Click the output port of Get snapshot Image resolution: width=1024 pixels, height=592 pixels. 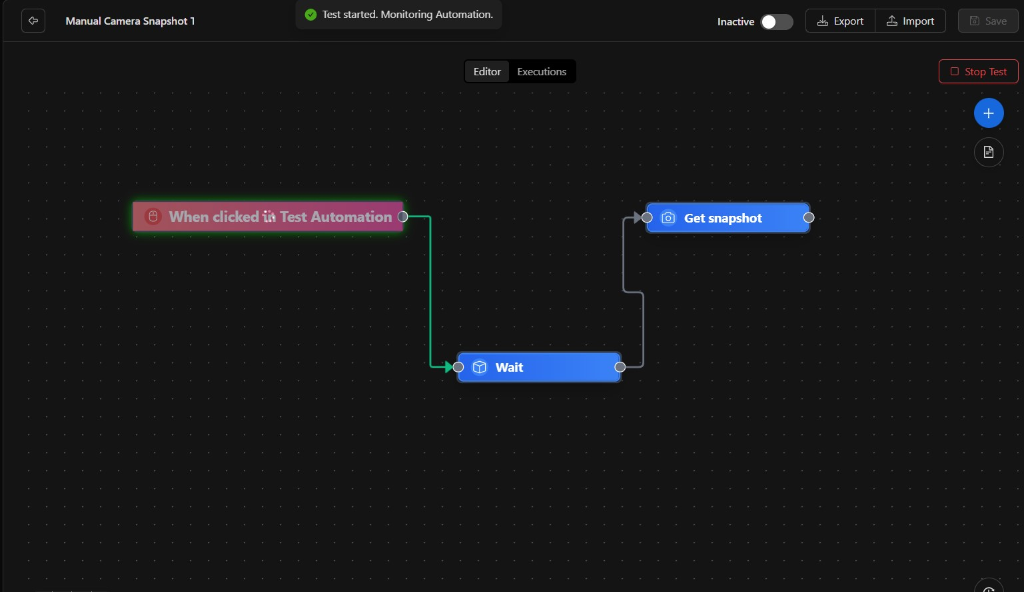(x=808, y=218)
